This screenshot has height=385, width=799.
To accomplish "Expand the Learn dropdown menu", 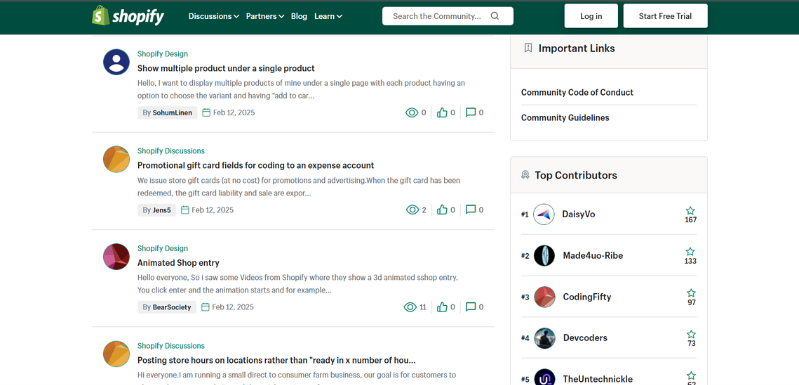I will pos(328,16).
